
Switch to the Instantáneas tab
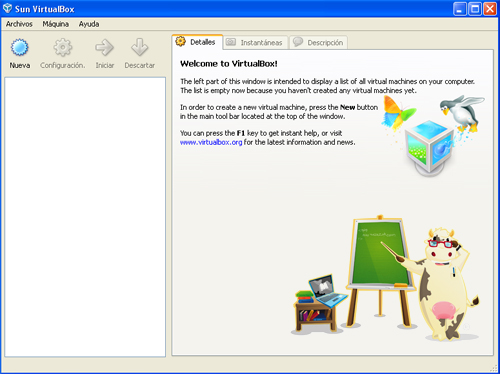pyautogui.click(x=255, y=43)
